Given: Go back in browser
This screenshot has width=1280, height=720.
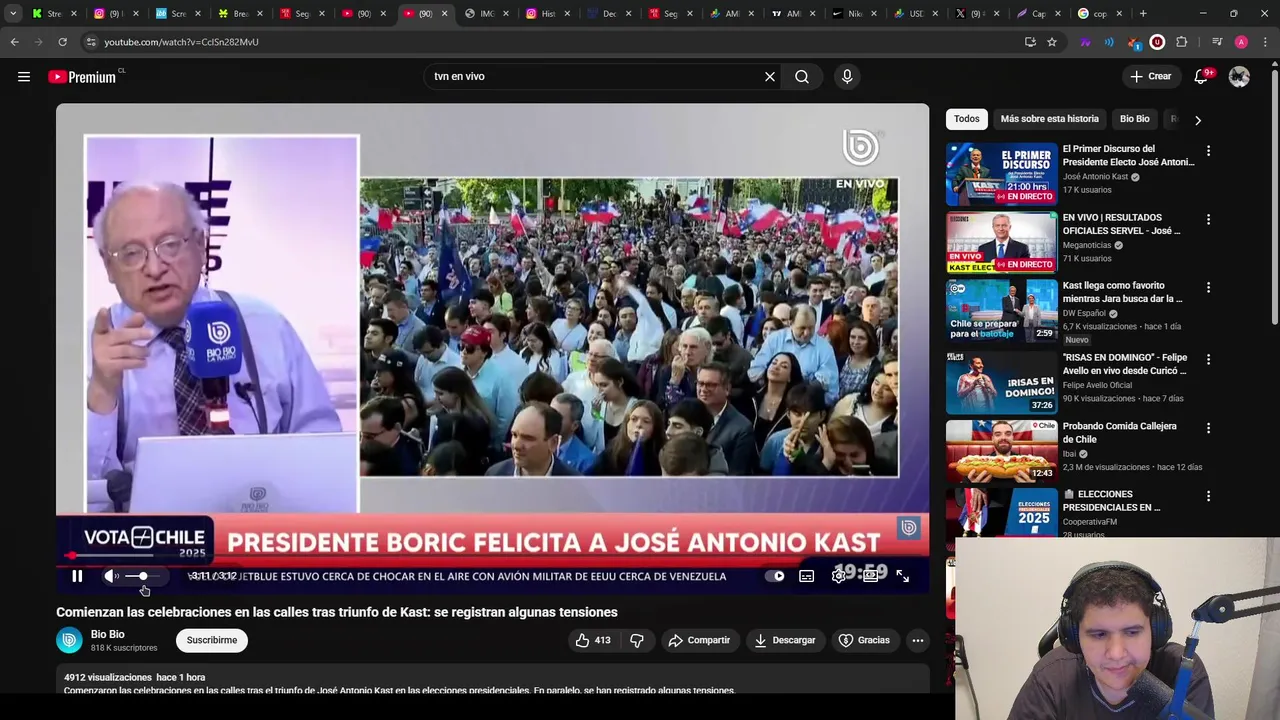Looking at the screenshot, I should click(x=14, y=42).
